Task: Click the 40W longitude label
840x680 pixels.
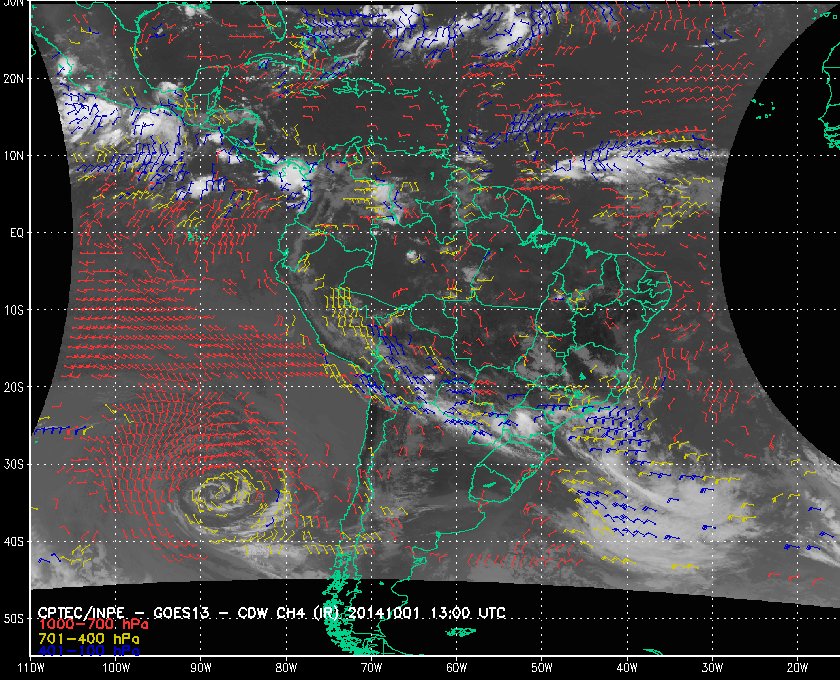Action: (x=627, y=668)
